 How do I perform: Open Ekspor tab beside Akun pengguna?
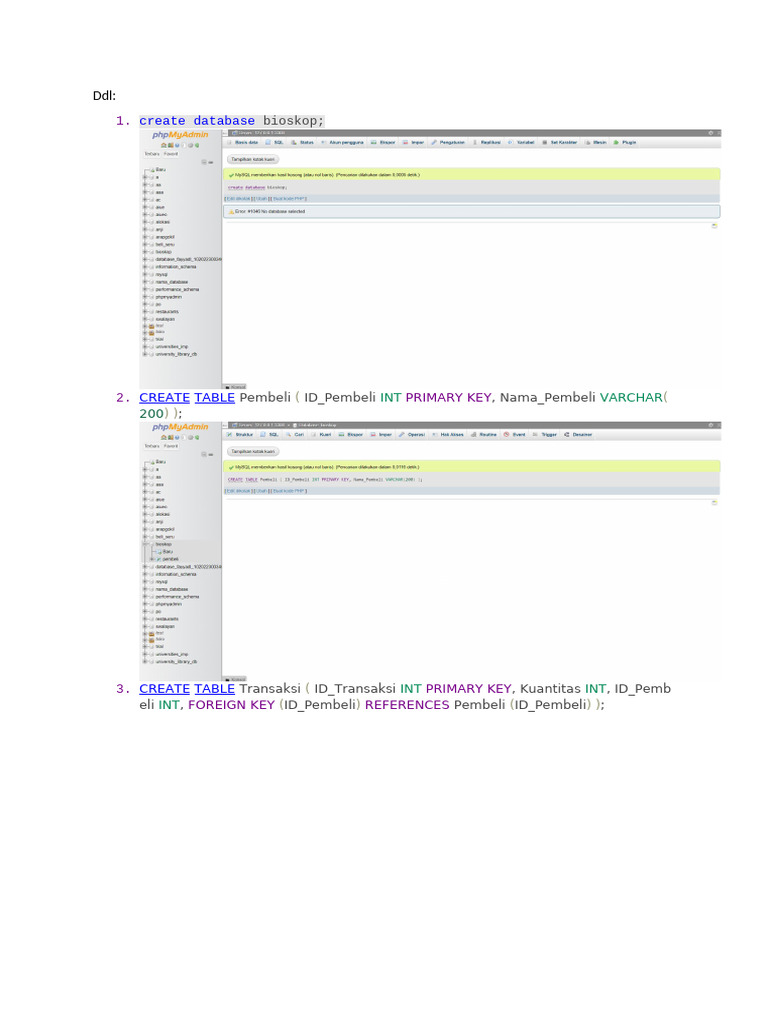pyautogui.click(x=383, y=142)
